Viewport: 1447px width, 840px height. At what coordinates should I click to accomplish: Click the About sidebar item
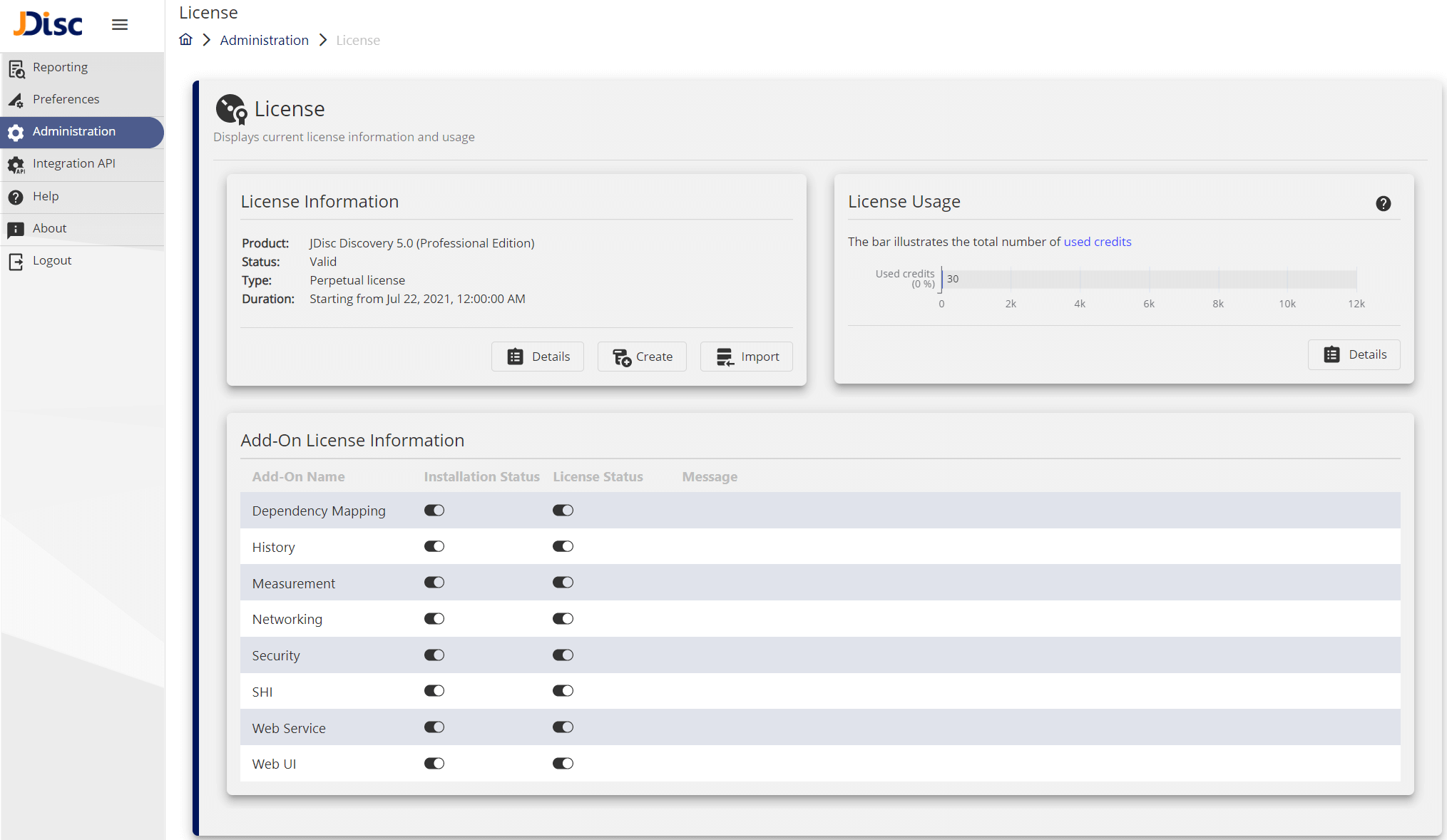tap(49, 228)
